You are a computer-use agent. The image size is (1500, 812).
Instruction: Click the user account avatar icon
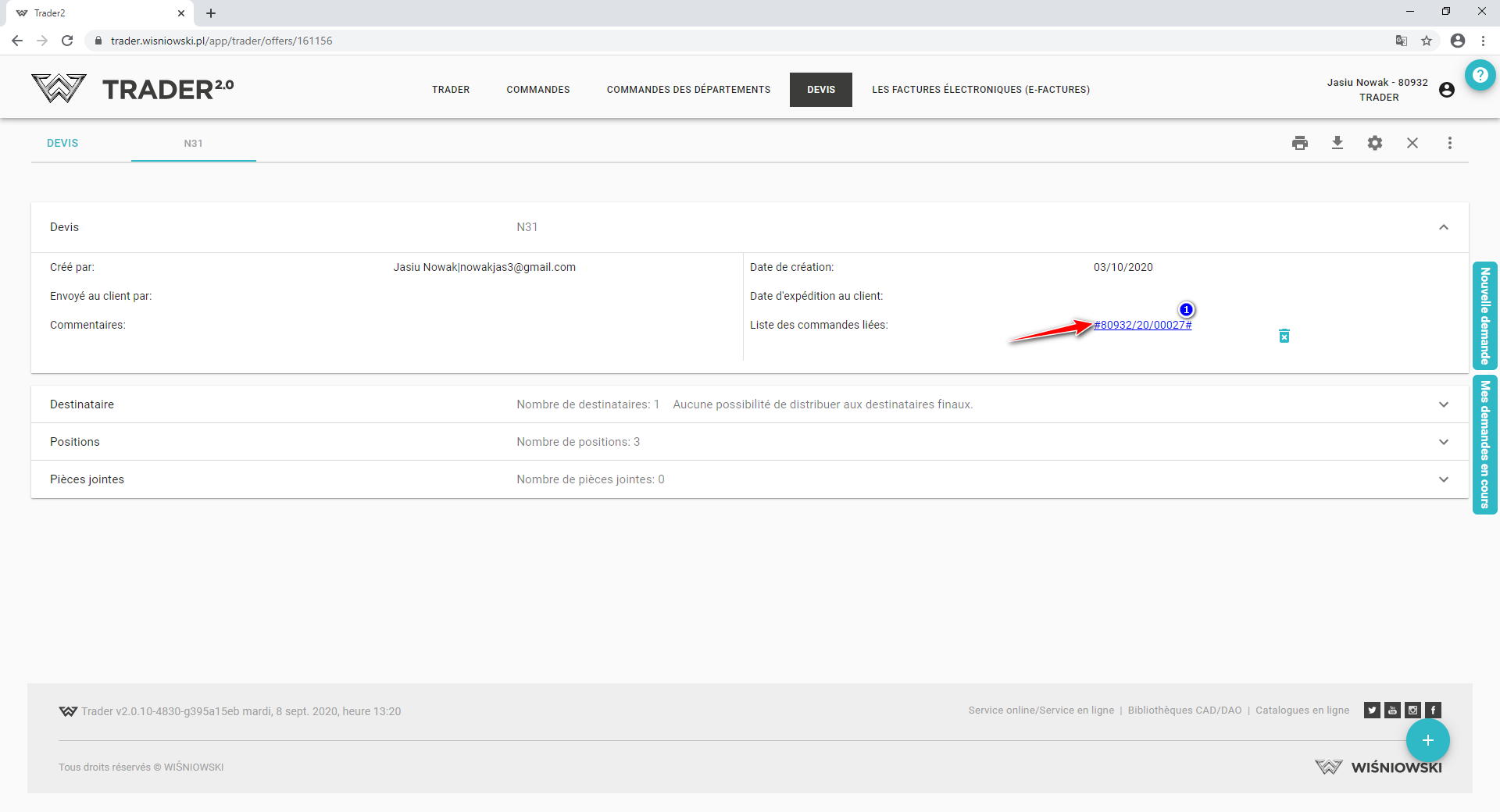coord(1447,90)
